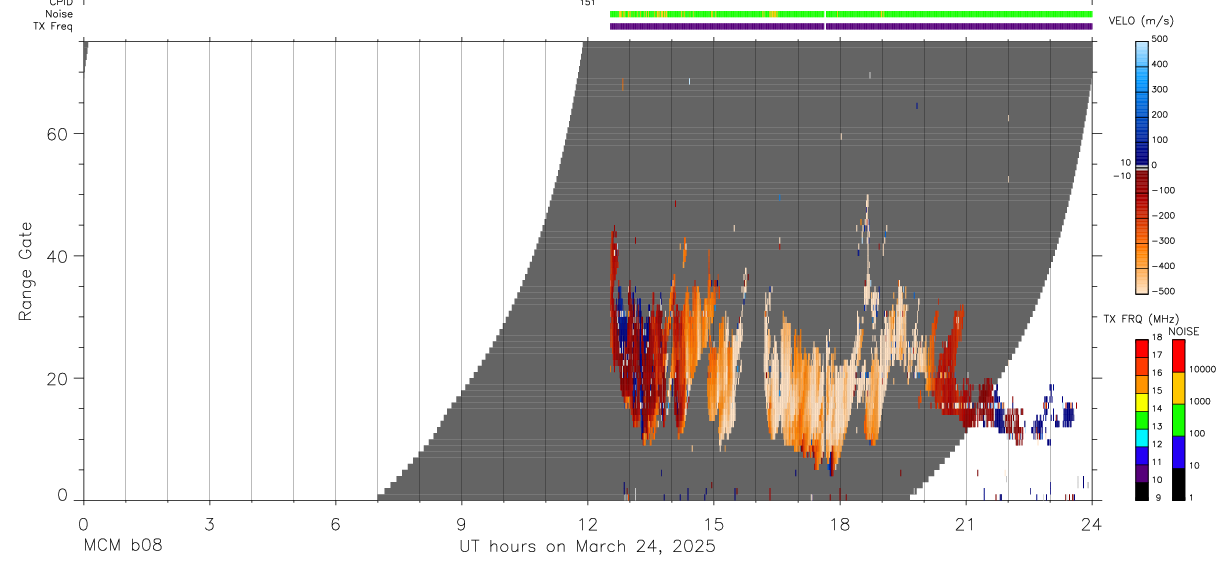Pick the blue swatch in NOISE legend

tap(1178, 451)
